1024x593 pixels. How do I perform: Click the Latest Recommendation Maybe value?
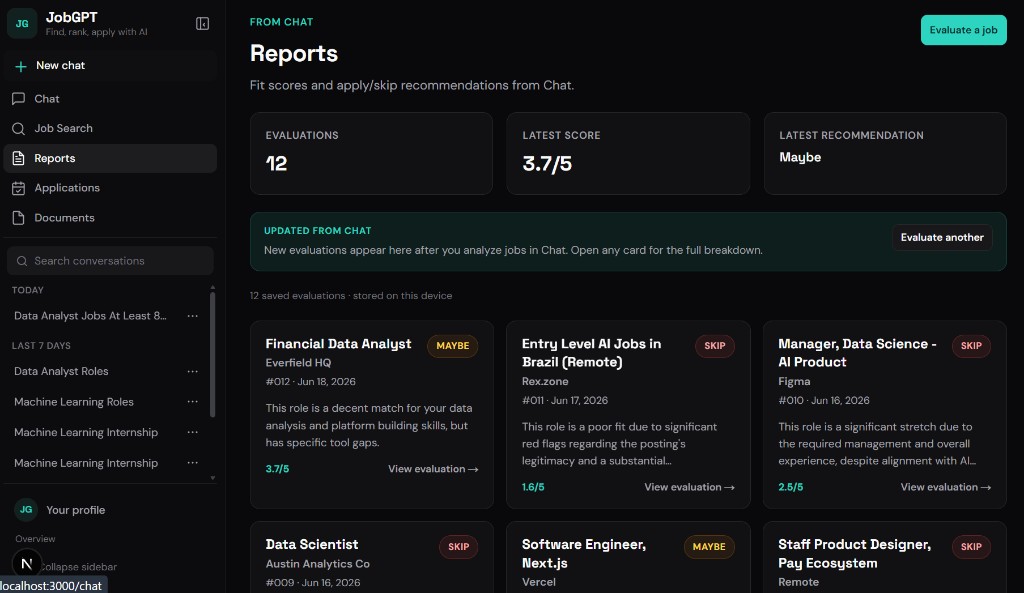pos(800,157)
